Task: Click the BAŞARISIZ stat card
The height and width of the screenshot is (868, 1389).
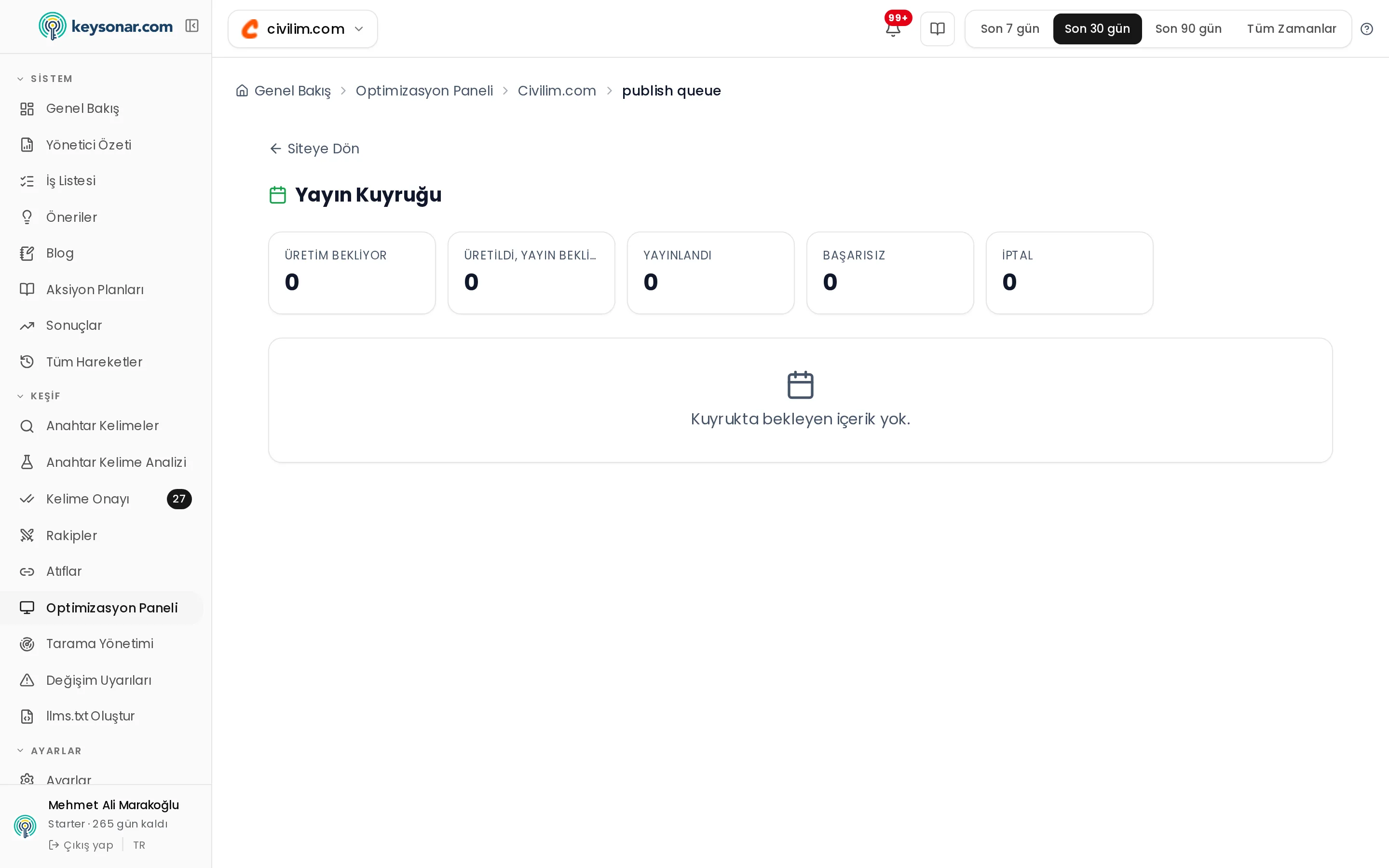Action: point(890,272)
